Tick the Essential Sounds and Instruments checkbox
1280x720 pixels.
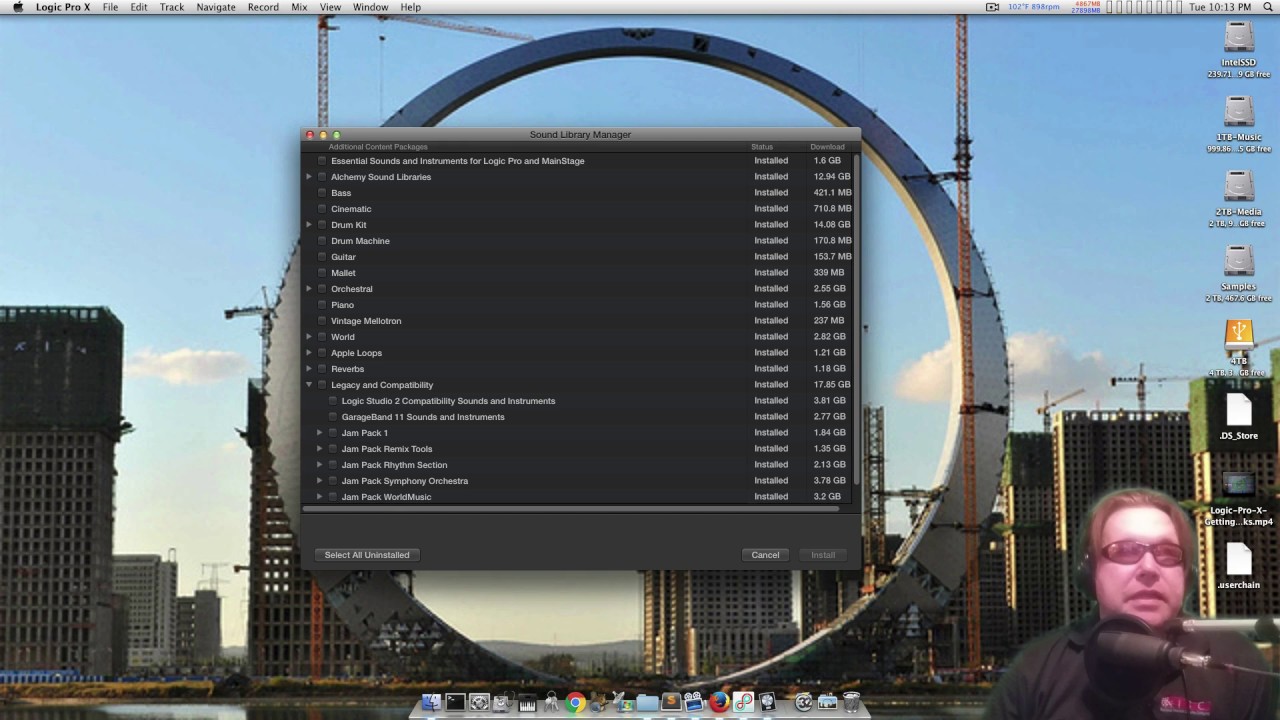click(322, 161)
